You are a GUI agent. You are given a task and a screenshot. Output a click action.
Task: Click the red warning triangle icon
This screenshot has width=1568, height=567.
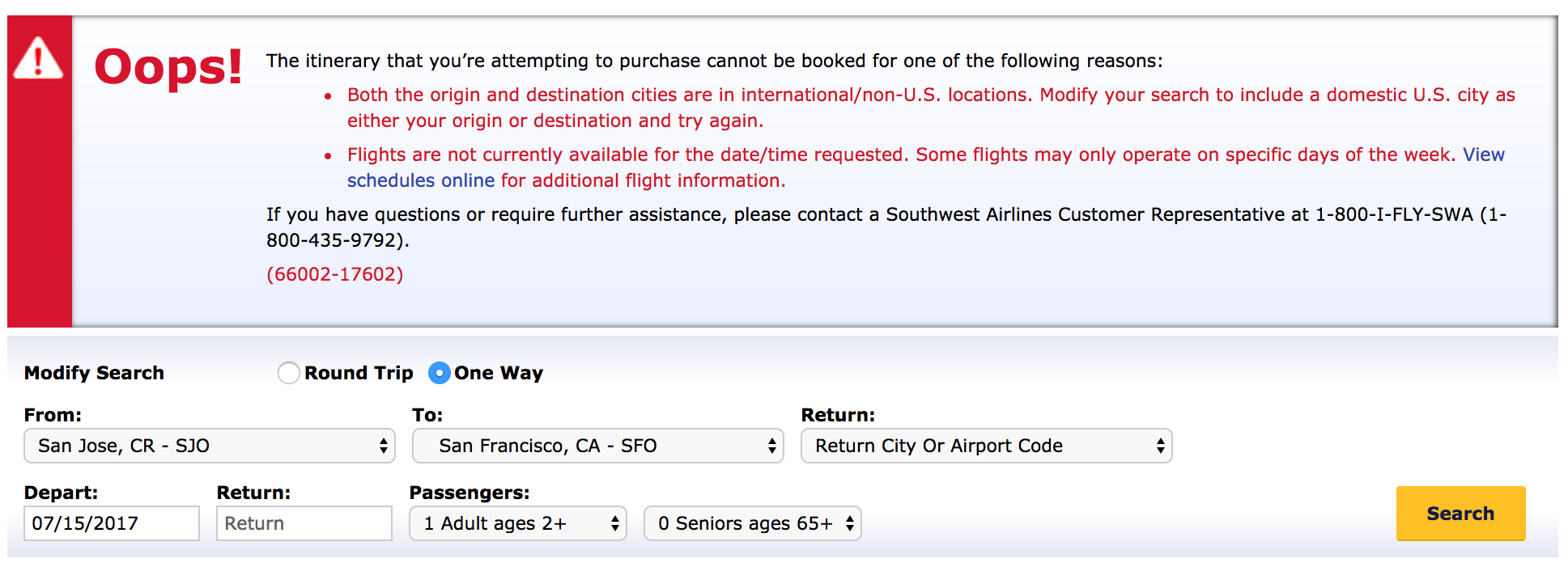(38, 60)
